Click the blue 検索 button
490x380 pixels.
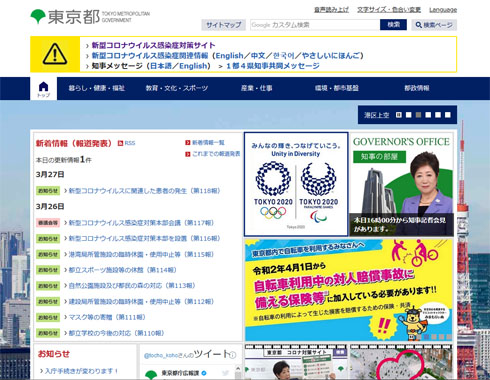point(393,25)
